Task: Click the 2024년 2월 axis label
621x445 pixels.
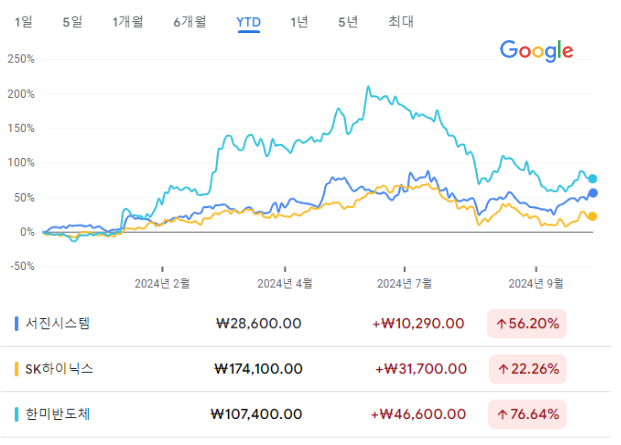Action: (162, 283)
